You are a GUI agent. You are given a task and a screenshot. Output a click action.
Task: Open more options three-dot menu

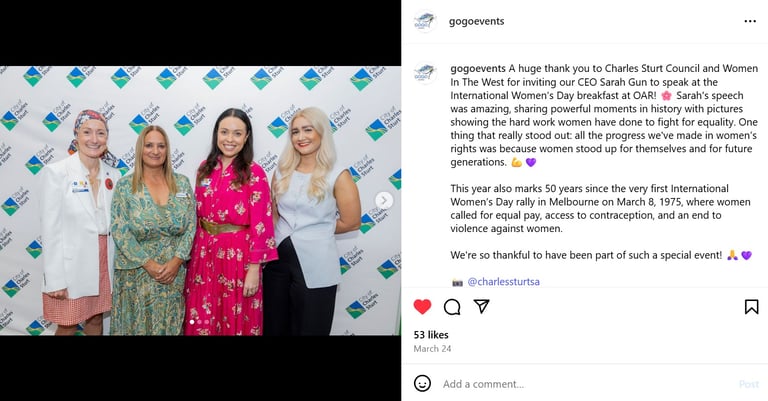[750, 21]
